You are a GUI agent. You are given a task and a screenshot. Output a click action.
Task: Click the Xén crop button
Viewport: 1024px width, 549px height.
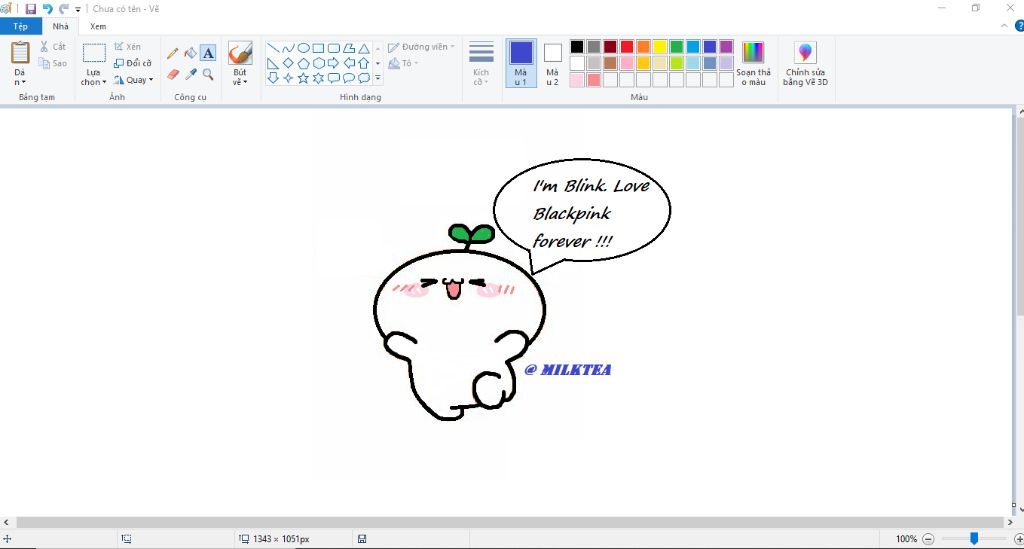pyautogui.click(x=127, y=46)
